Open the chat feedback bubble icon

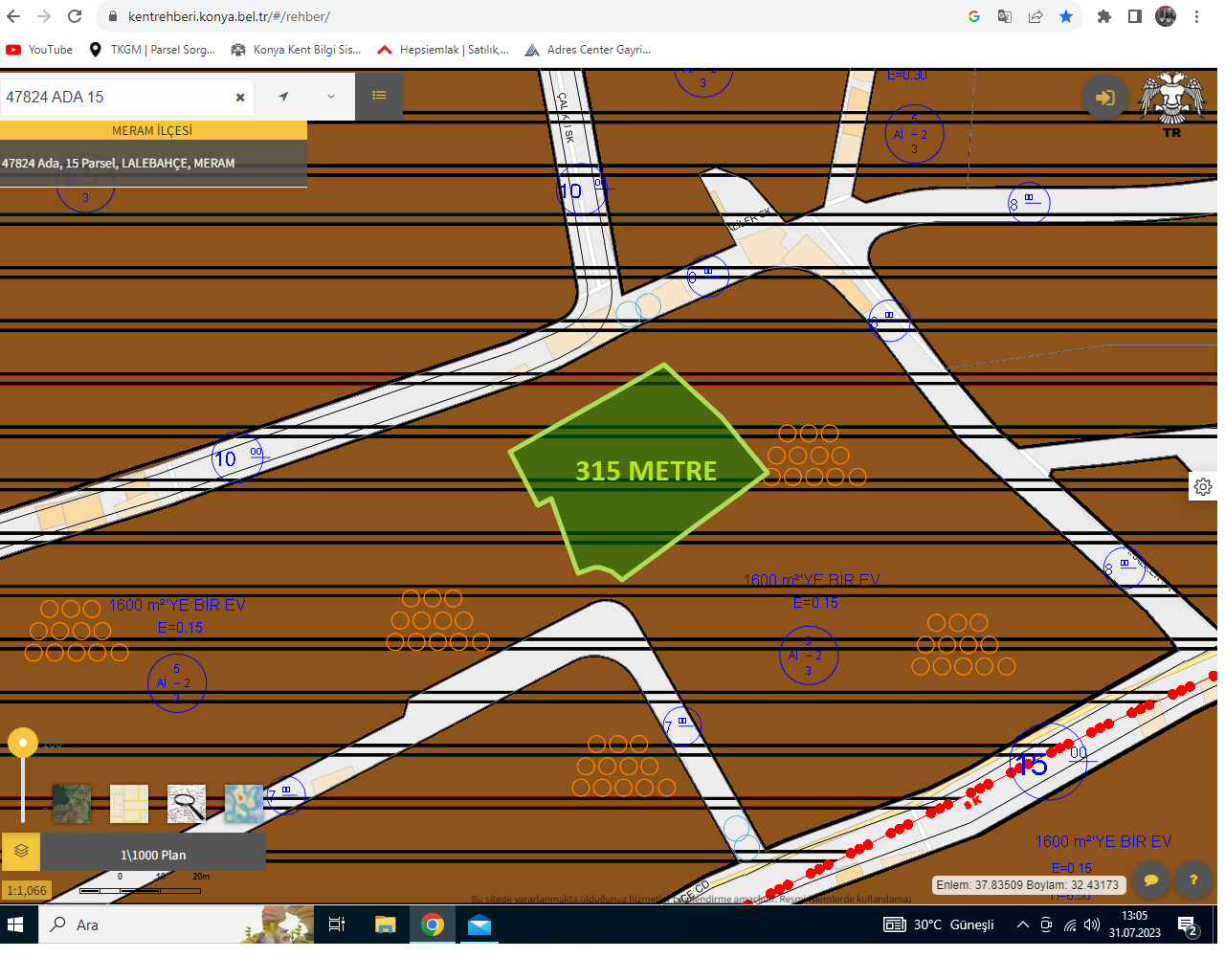pyautogui.click(x=1151, y=880)
